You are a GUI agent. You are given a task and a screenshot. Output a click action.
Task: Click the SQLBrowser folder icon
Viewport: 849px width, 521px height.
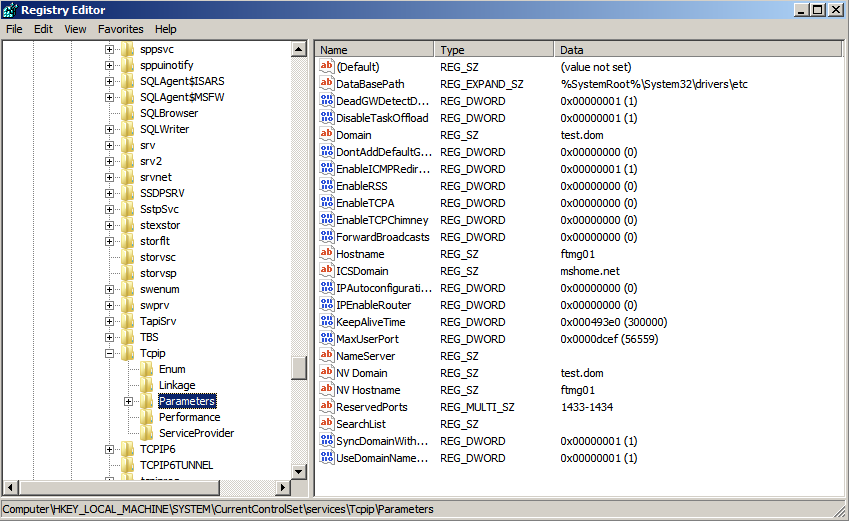pos(128,113)
